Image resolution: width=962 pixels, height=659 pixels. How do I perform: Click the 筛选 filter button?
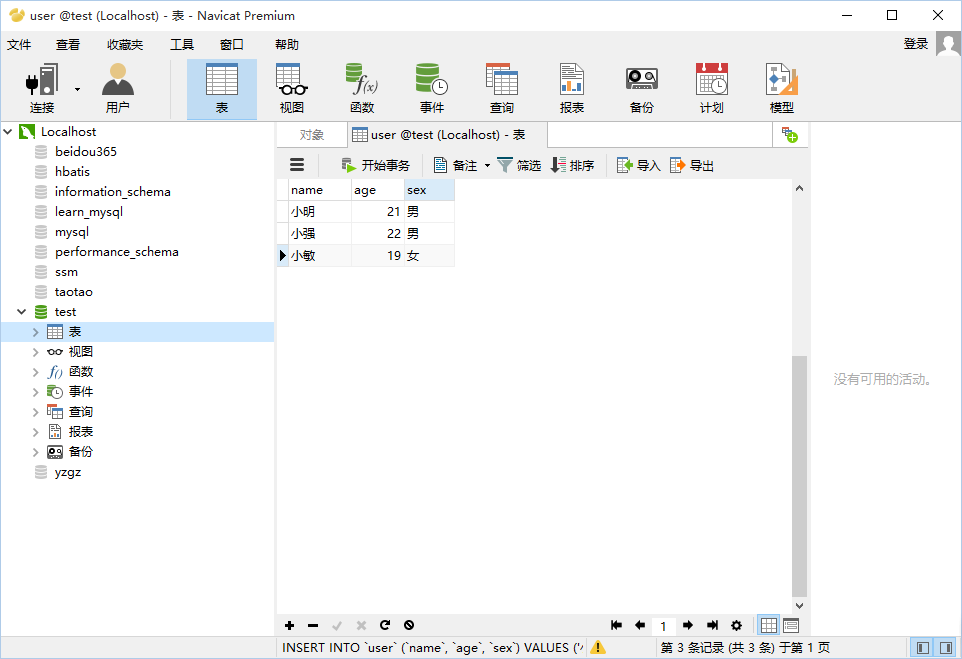tap(519, 165)
